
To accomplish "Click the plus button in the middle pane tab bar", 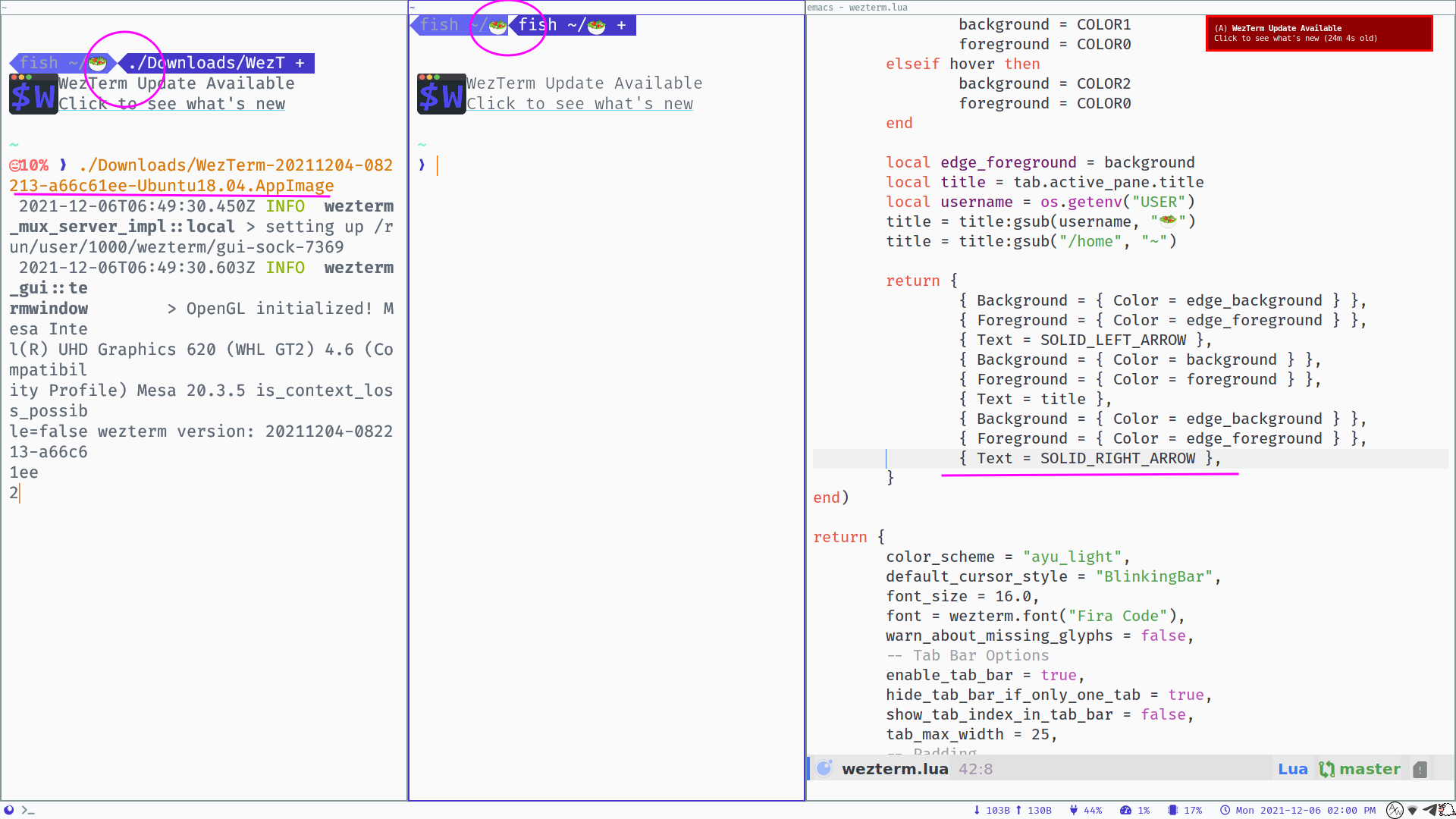I will pyautogui.click(x=622, y=25).
